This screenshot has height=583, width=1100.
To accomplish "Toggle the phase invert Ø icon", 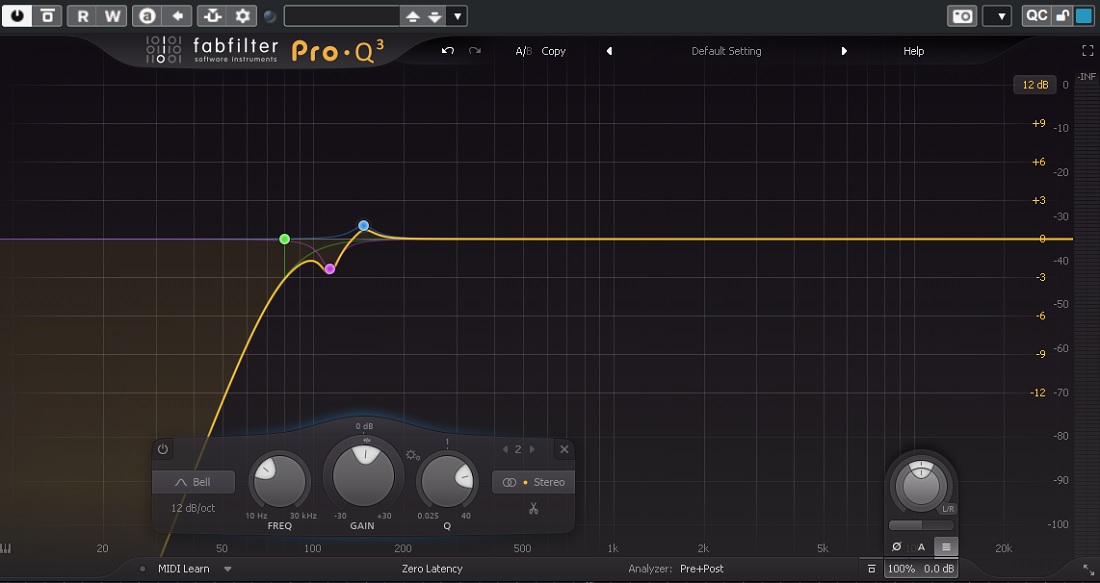I will click(896, 547).
